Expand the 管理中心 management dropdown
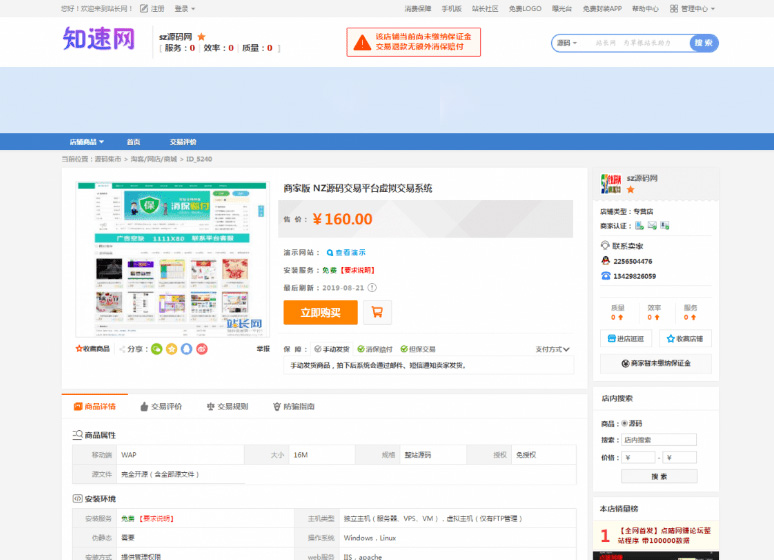This screenshot has width=774, height=560. [x=692, y=8]
